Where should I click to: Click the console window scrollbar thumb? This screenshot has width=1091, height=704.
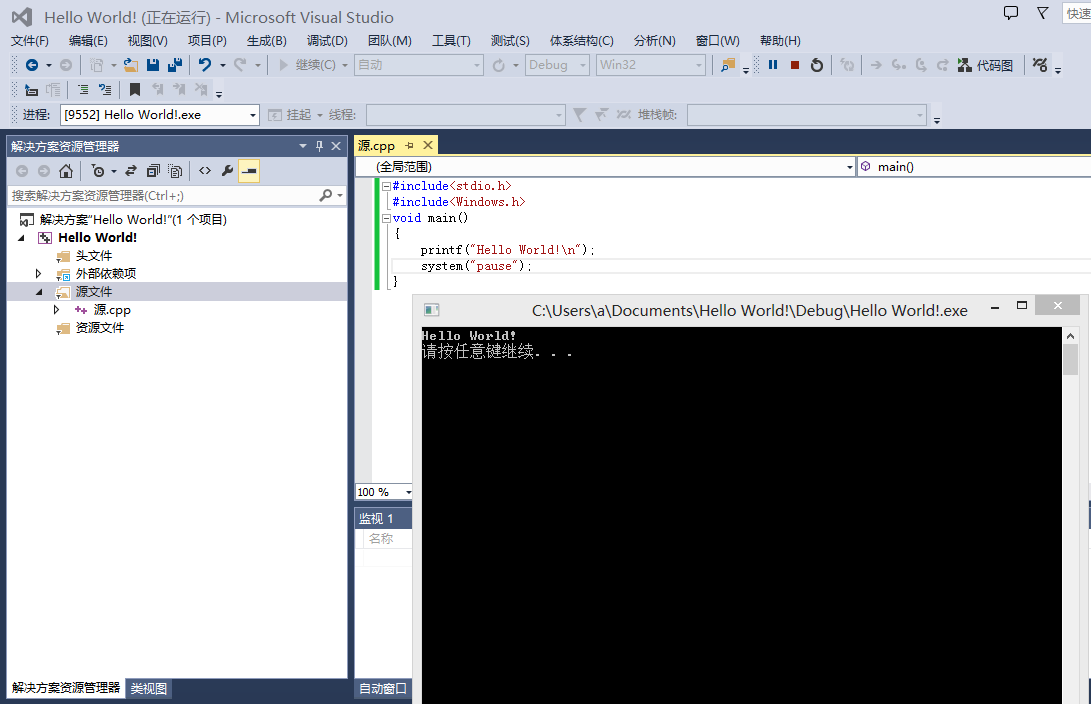[1070, 360]
